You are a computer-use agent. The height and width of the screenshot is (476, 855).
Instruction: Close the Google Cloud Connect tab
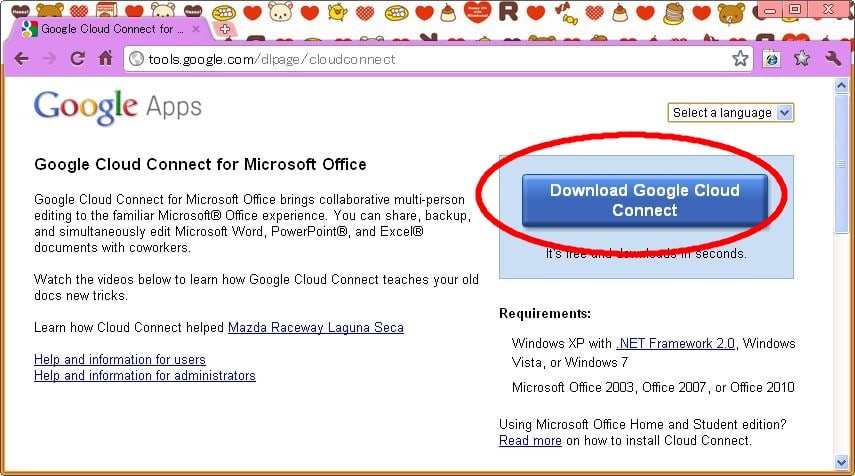click(194, 29)
